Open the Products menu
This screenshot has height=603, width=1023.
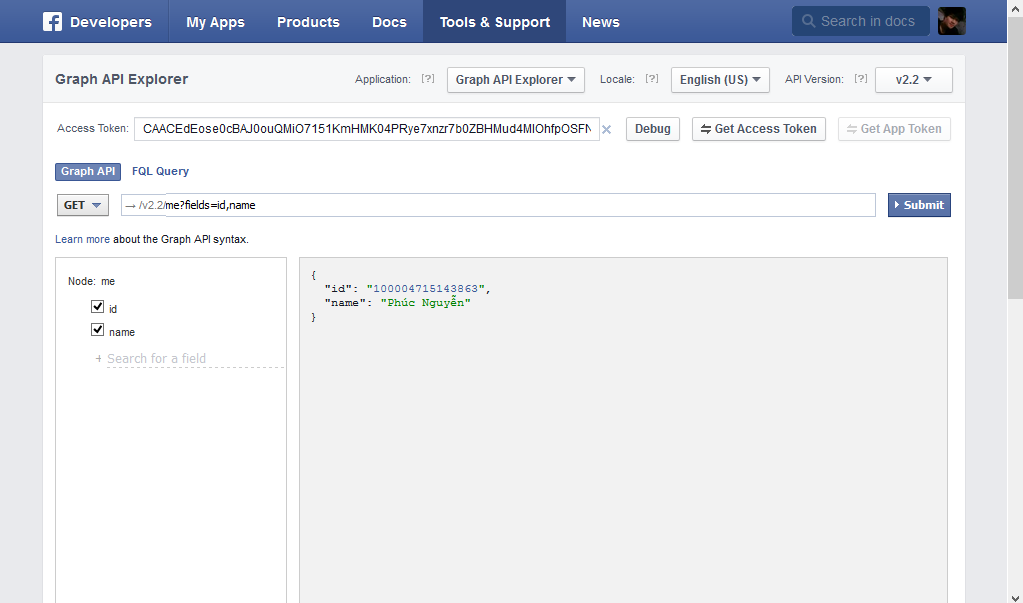[308, 22]
